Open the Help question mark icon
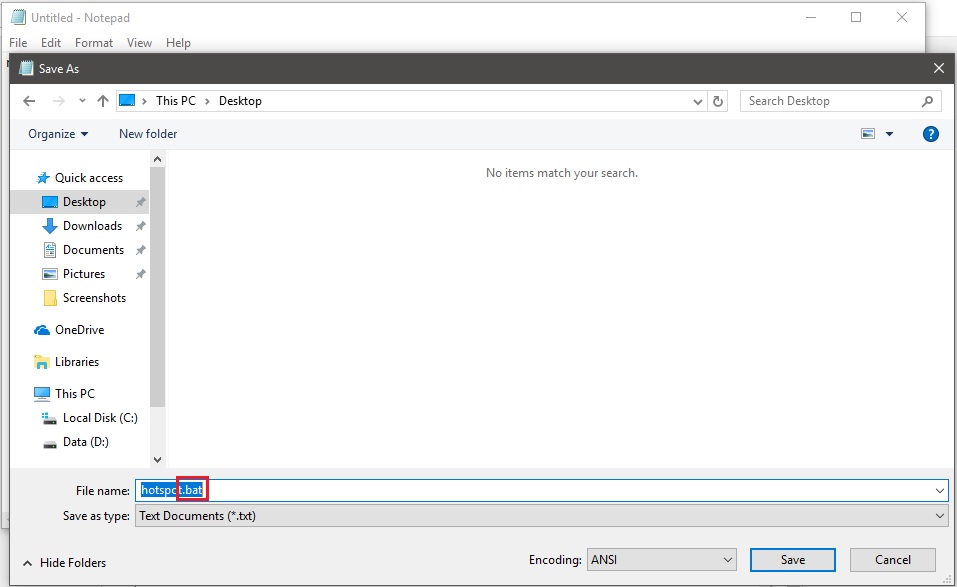Viewport: 957px width, 587px height. click(x=931, y=133)
